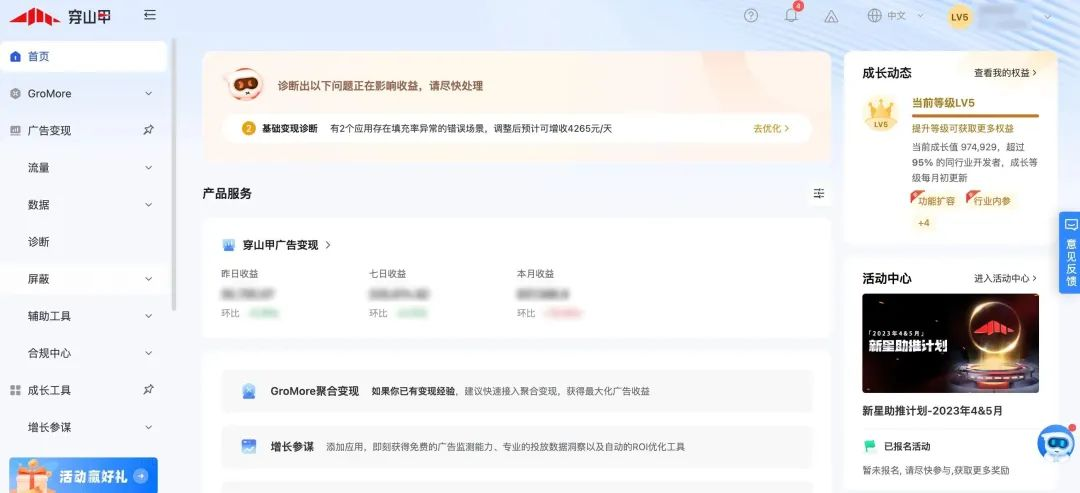Click the +4 more benefits tag
Image resolution: width=1080 pixels, height=493 pixels.
(x=924, y=223)
